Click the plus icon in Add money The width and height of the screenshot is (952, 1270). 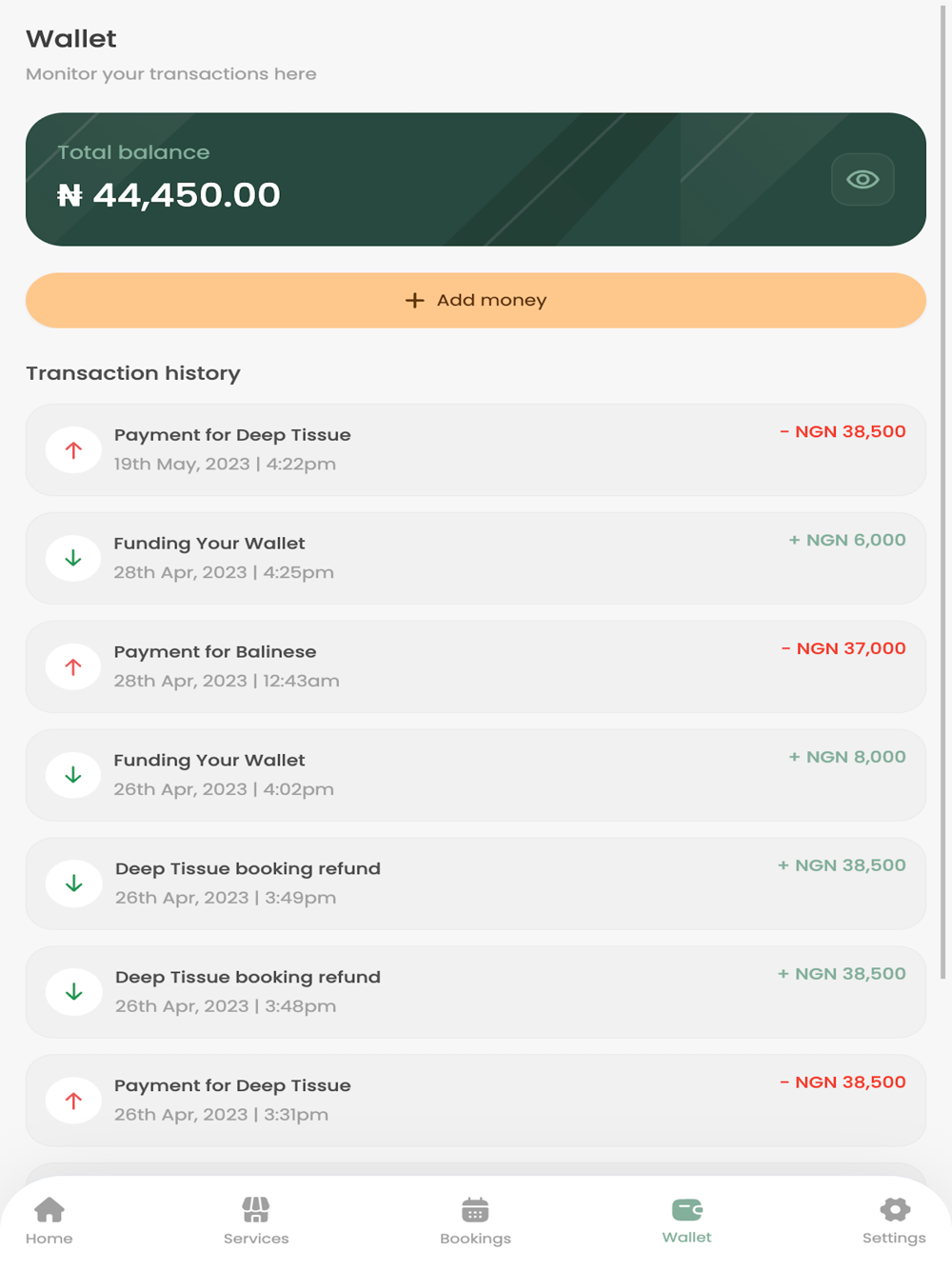pos(414,301)
